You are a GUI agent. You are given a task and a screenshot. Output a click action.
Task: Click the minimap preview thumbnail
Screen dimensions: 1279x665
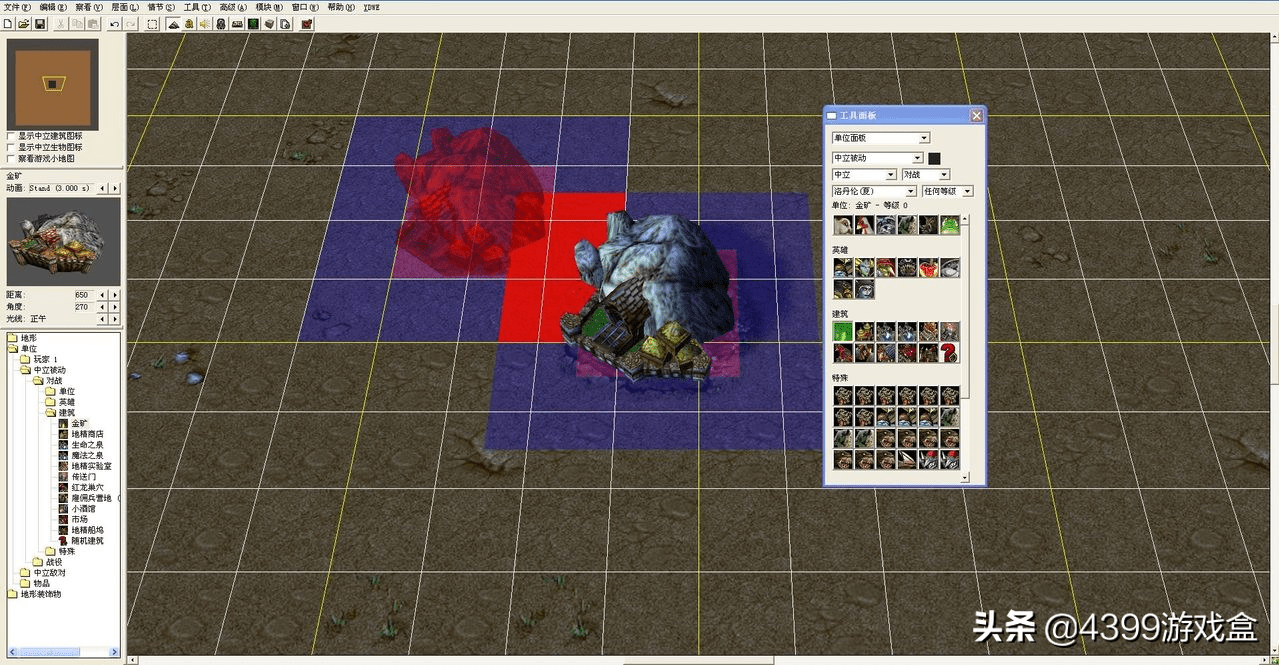(x=53, y=85)
